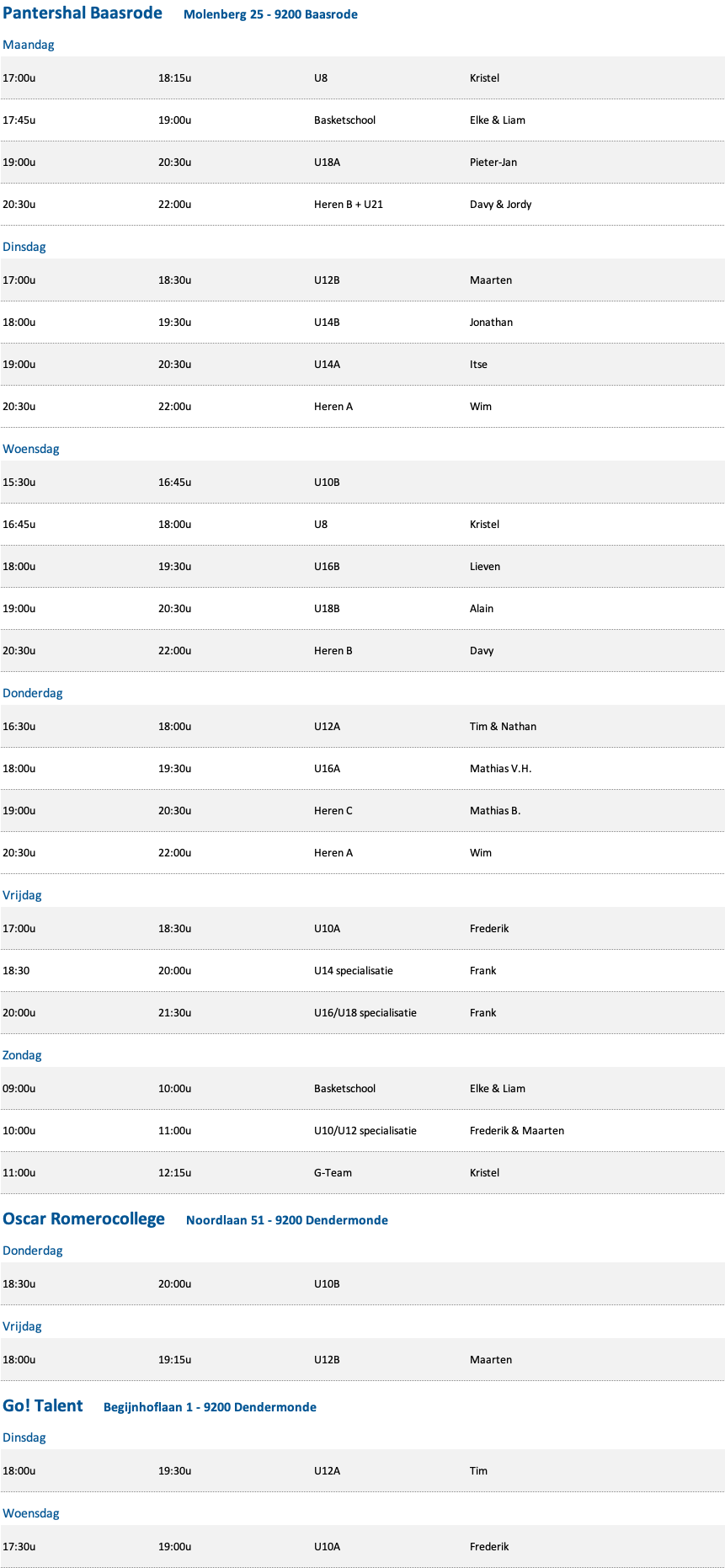The width and height of the screenshot is (725, 1568).
Task: Click Tim & Nathan coach entry
Action: pos(503,726)
